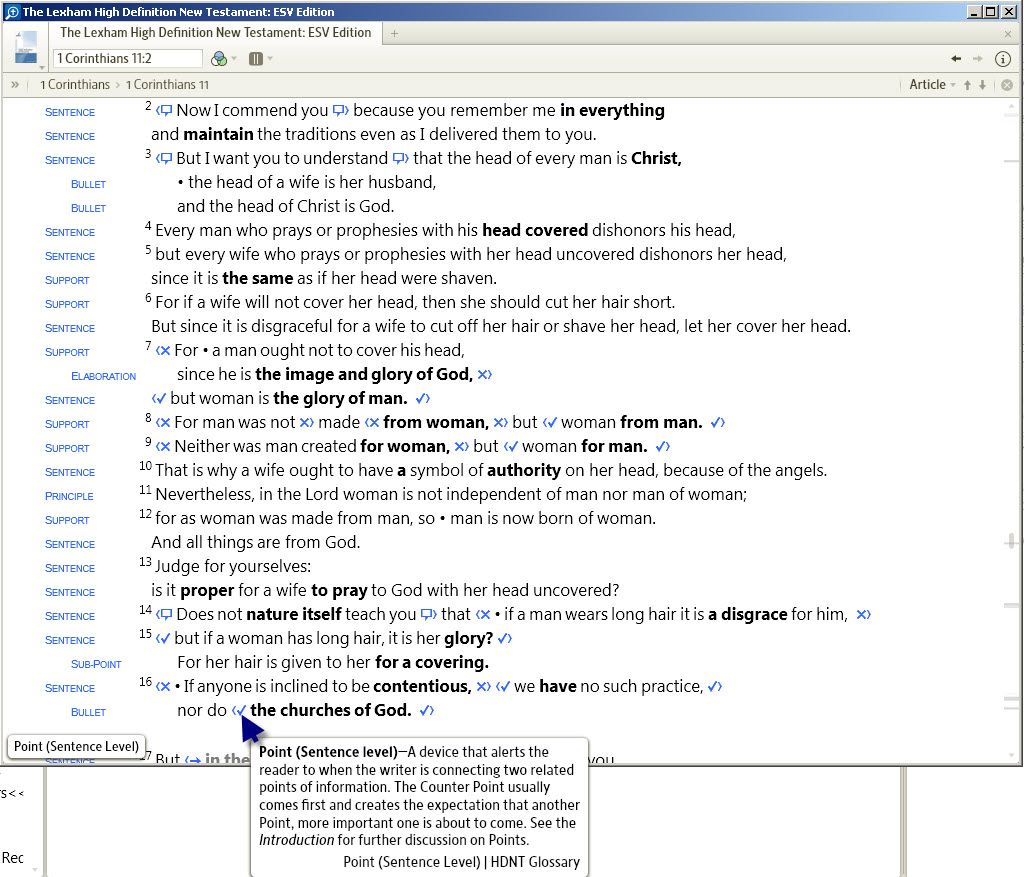Click 'Point (Sentence Level) | HDNT Glossary' source line
Viewport: 1024px width, 877px height.
tap(461, 862)
